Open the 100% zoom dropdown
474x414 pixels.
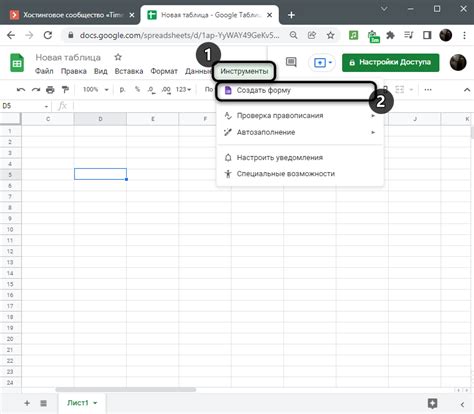pos(96,90)
